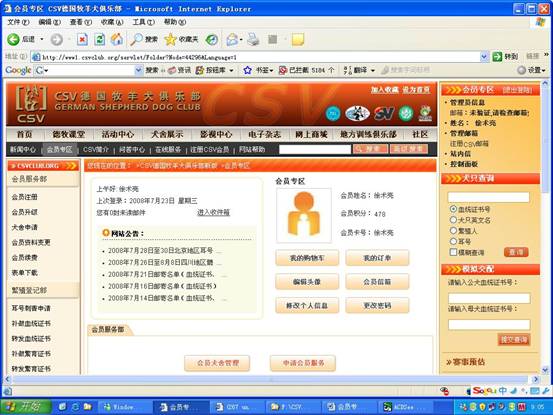Click the 我的订单 button
Screen dimensions: 553x415
click(377, 258)
